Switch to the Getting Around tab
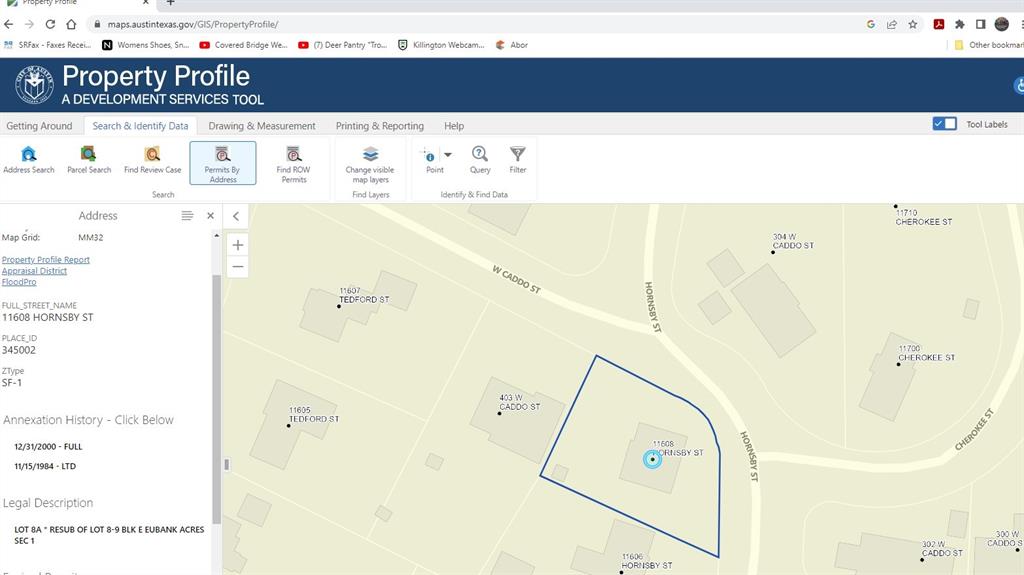Viewport: 1024px width, 575px height. pos(39,125)
